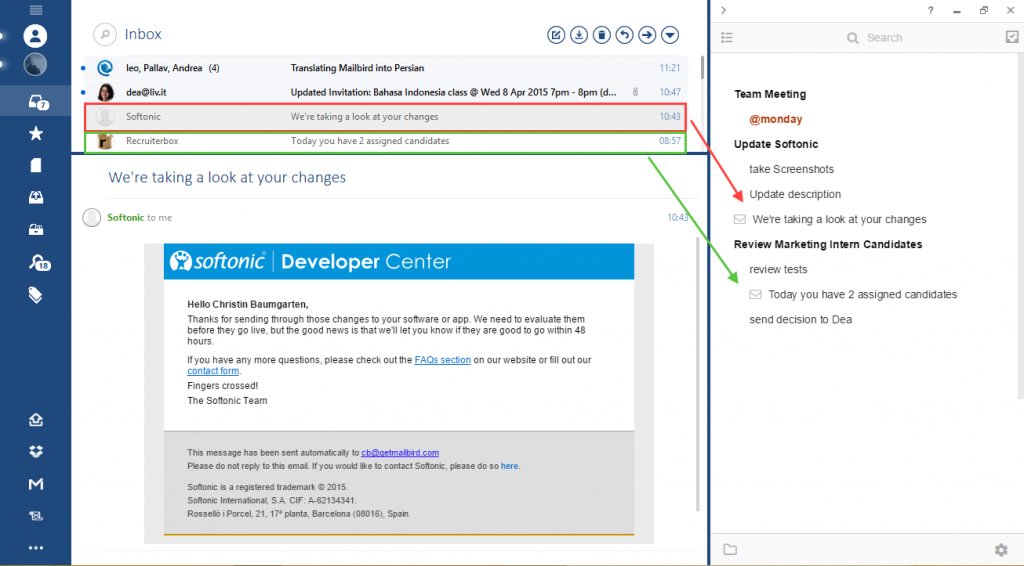
Task: Open the app icon below the Gmail icon
Action: coord(36,516)
